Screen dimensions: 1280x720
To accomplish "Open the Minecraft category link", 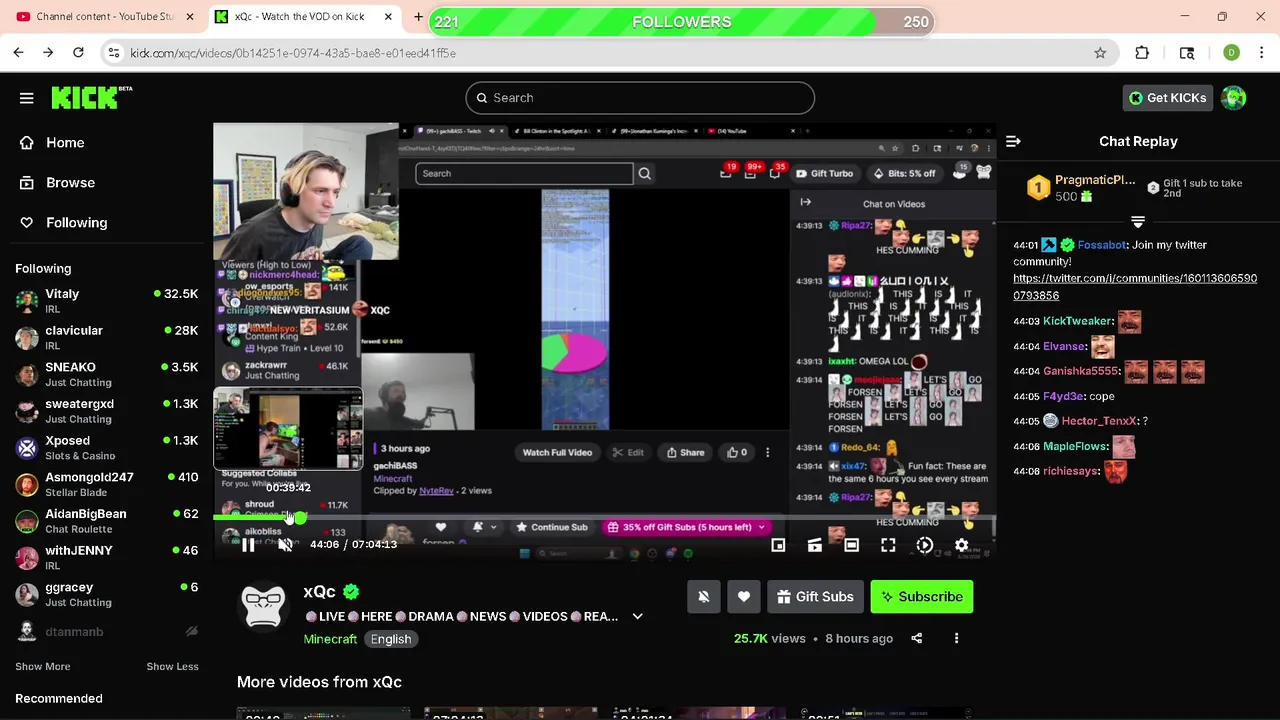I will 330,639.
